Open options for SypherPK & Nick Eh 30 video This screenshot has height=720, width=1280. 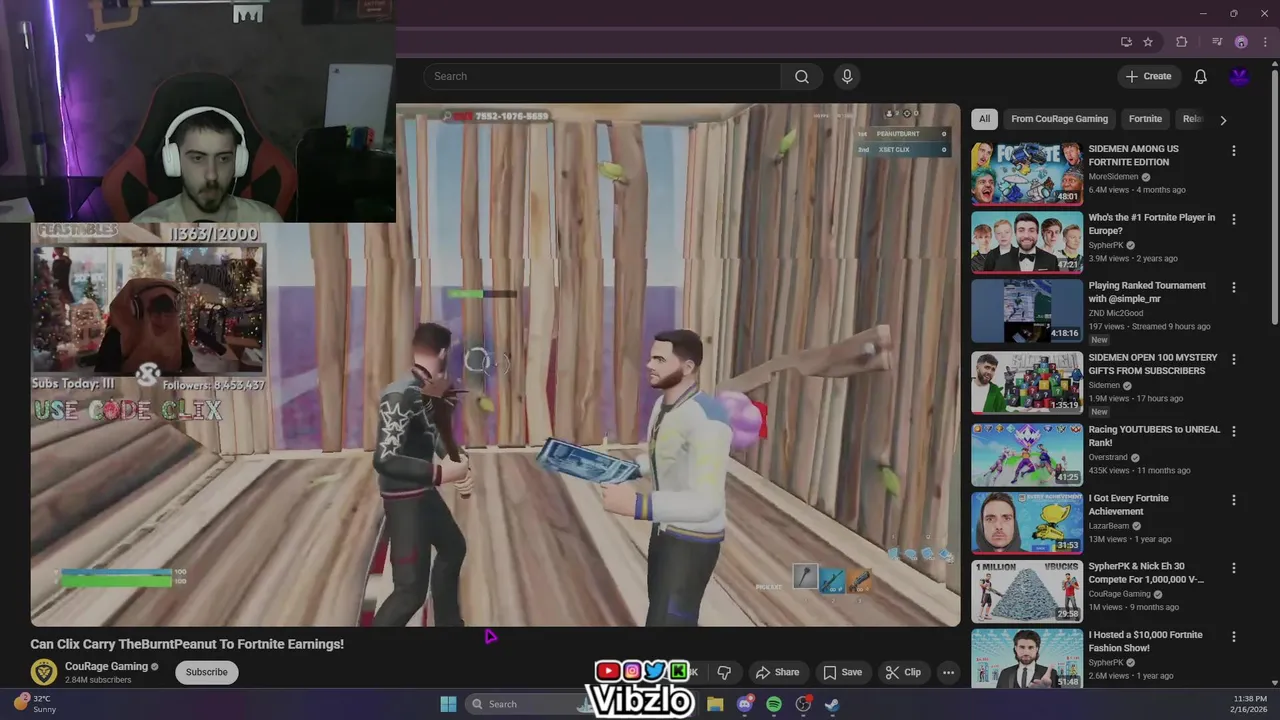[x=1233, y=568]
